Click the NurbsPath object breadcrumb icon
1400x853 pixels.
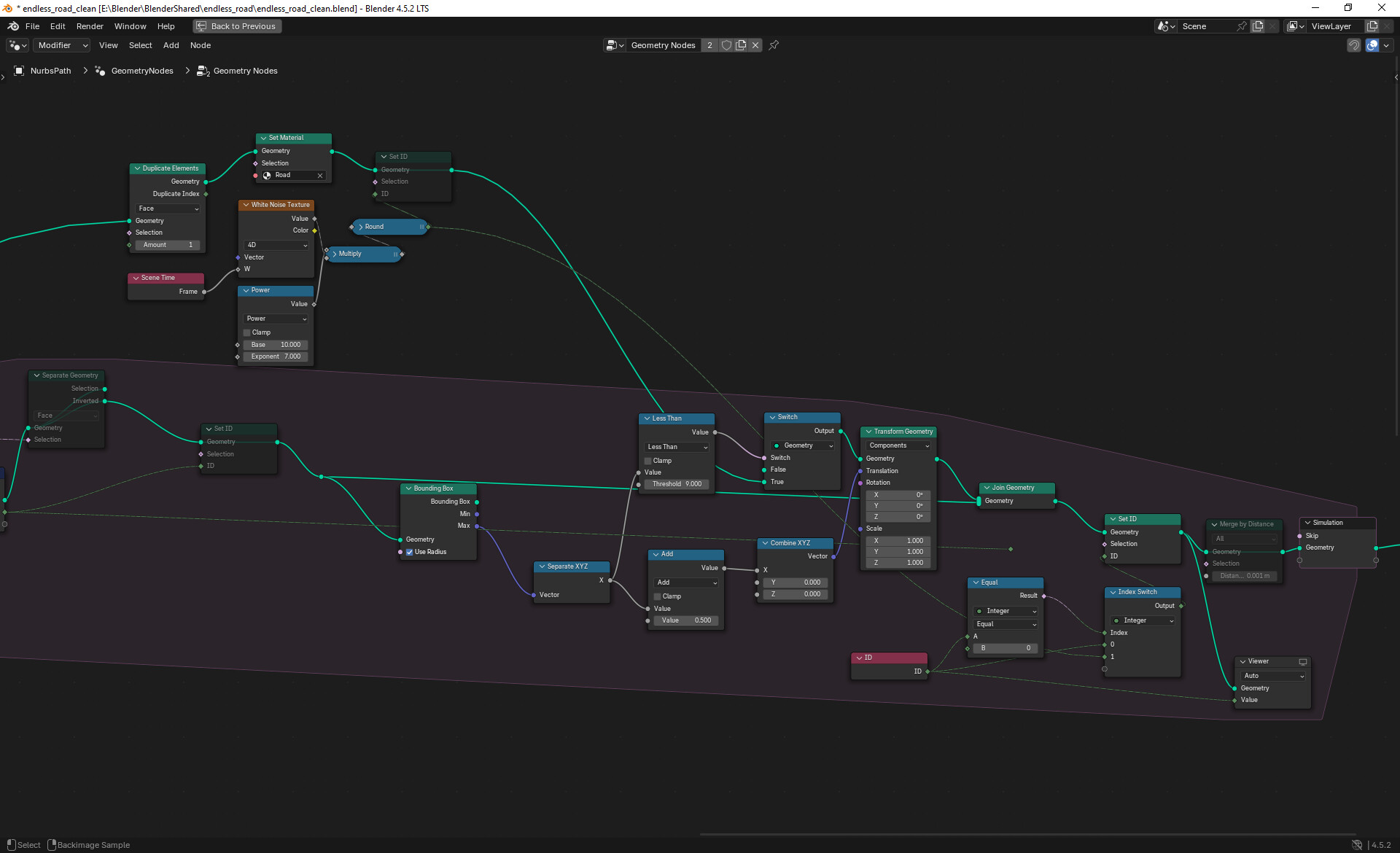19,71
